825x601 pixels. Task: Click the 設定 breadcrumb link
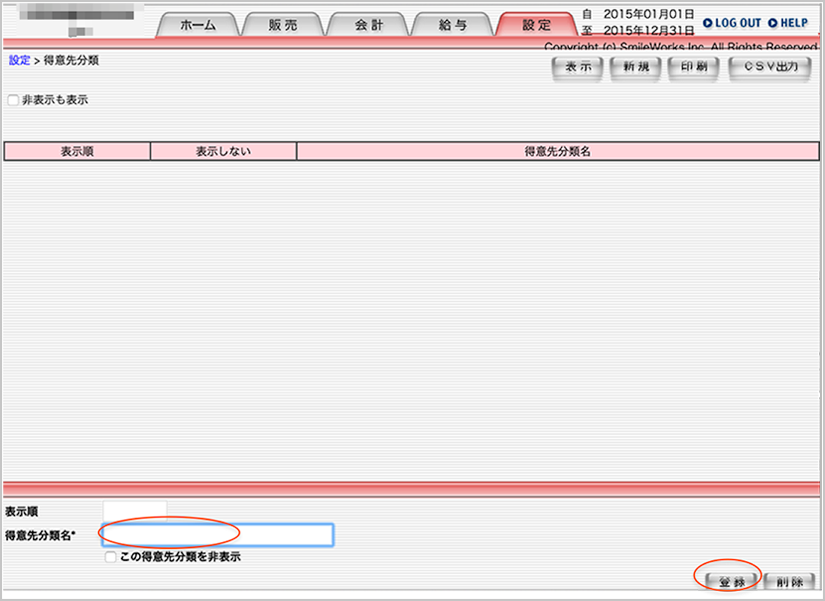pos(19,60)
